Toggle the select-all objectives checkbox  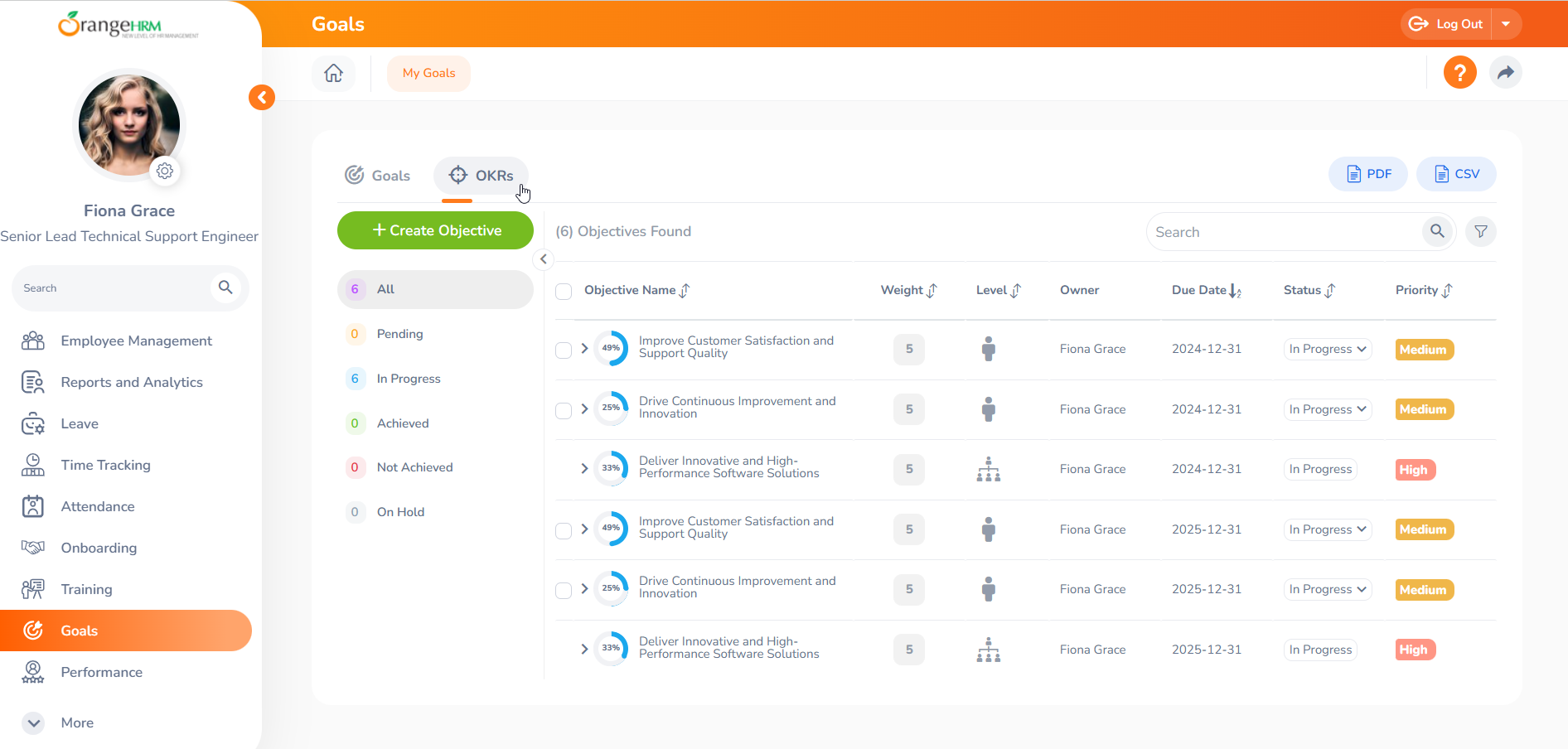(564, 291)
